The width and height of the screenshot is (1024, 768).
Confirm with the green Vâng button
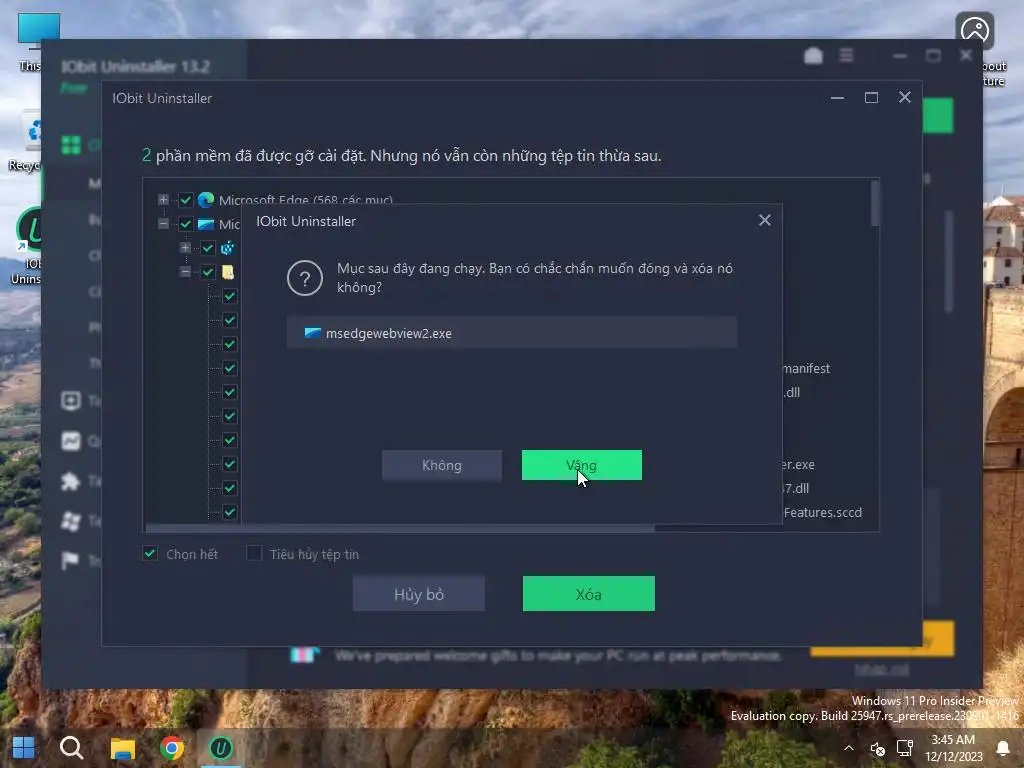pyautogui.click(x=581, y=465)
